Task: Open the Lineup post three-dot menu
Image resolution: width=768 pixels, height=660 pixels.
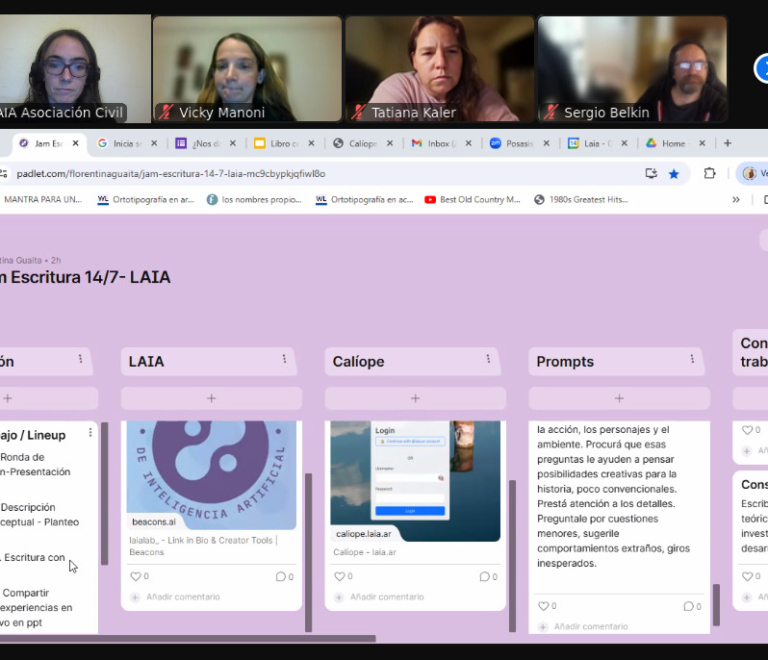Action: tap(90, 433)
